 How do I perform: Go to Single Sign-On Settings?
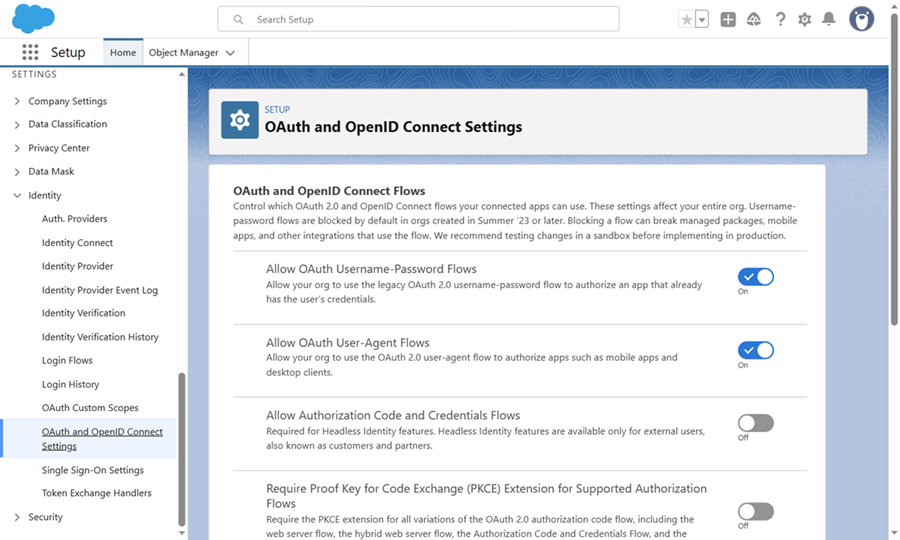click(x=92, y=470)
